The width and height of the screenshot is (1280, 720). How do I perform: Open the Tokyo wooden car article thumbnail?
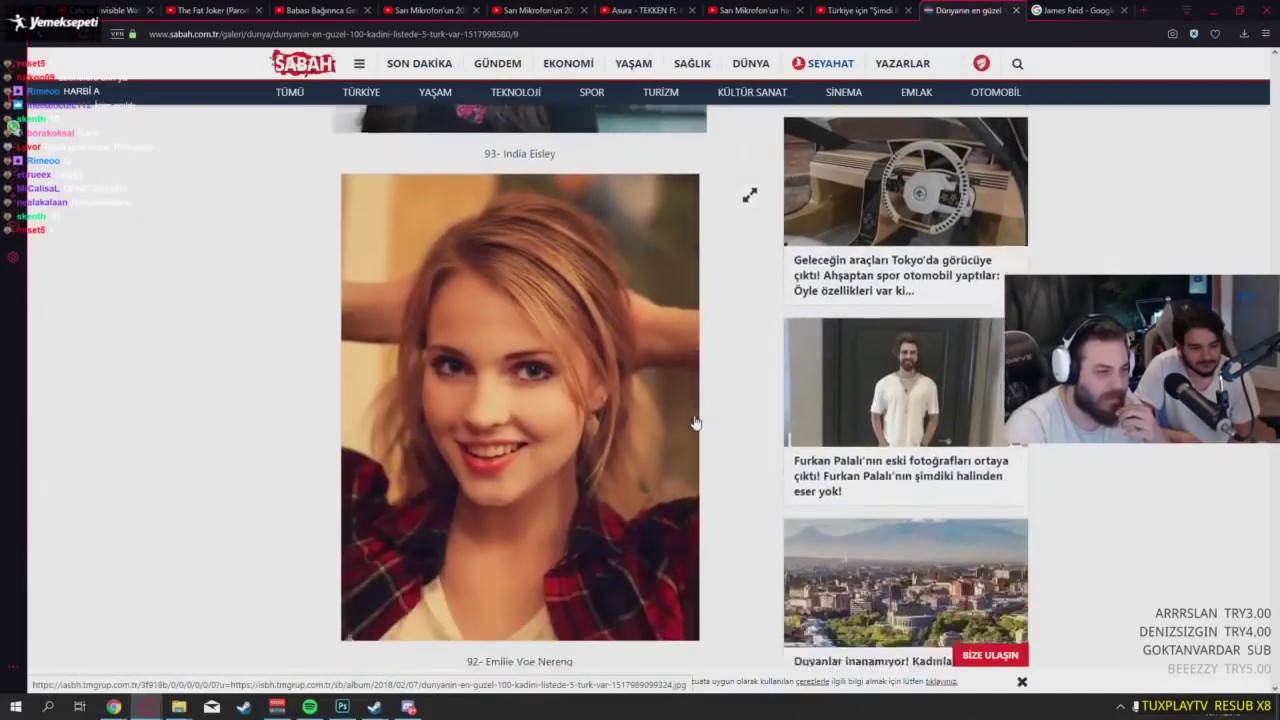click(x=905, y=181)
